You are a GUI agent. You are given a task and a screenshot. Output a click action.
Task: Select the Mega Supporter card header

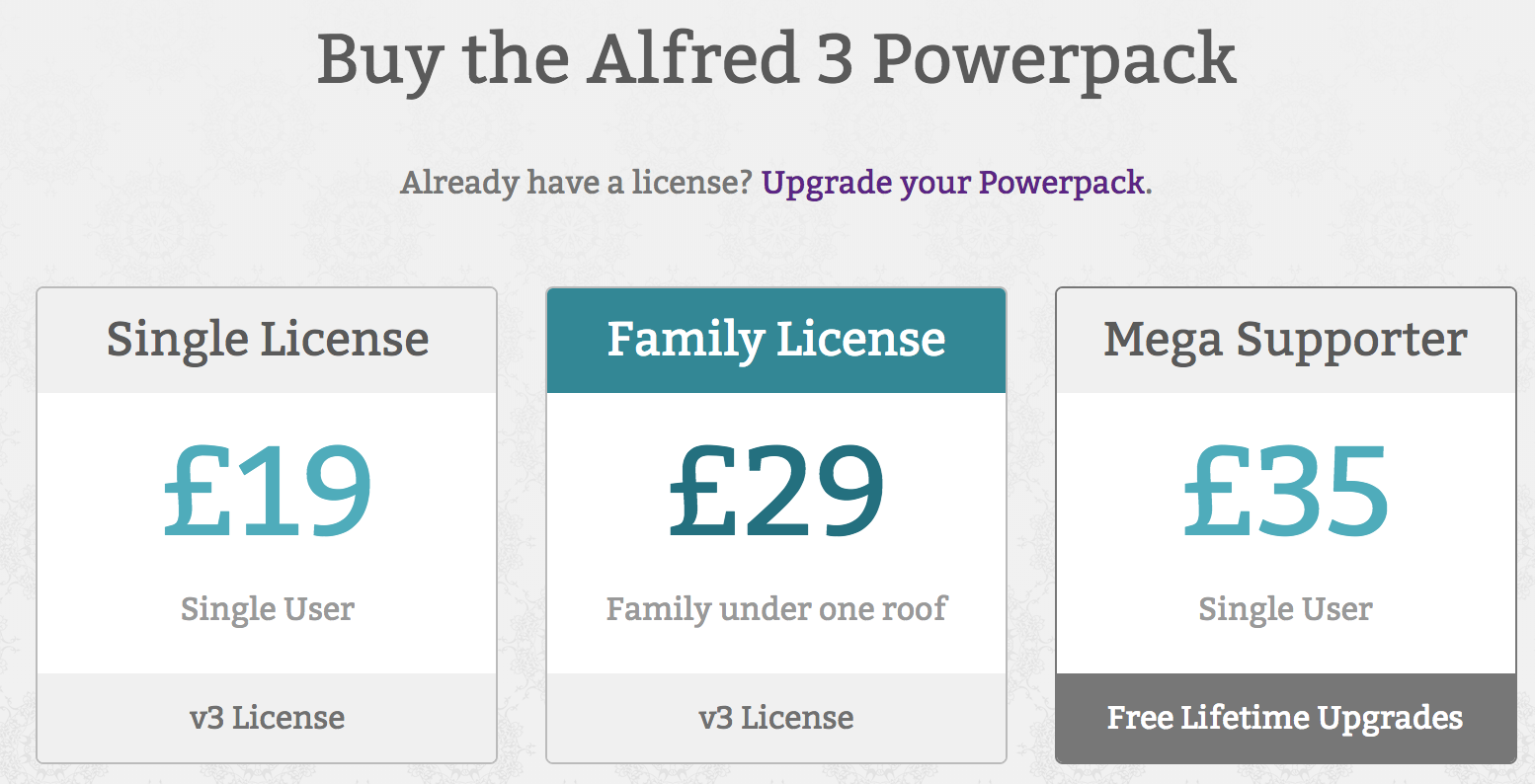[1286, 341]
